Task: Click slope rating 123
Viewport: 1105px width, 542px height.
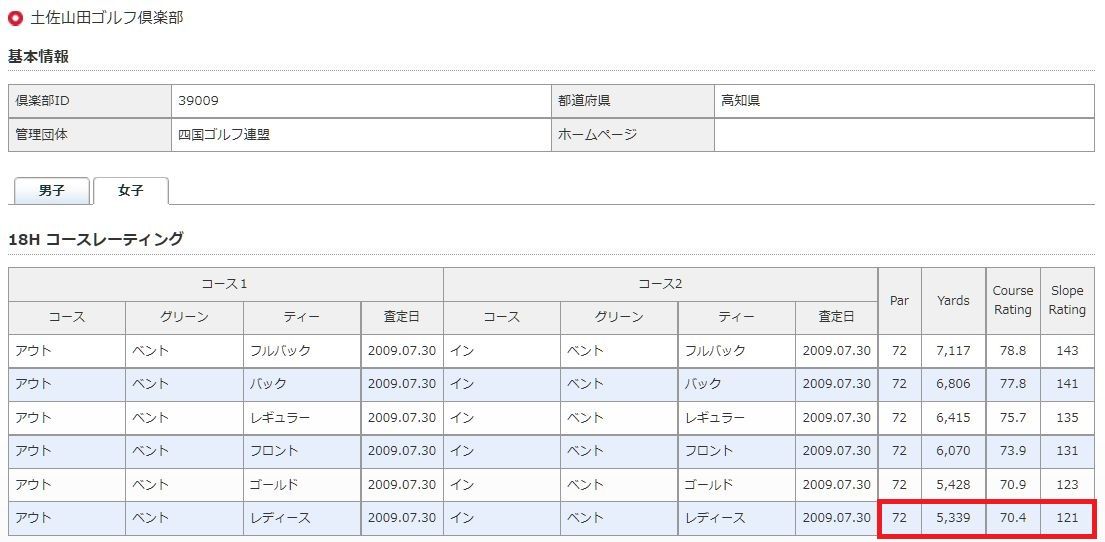Action: click(x=1067, y=484)
